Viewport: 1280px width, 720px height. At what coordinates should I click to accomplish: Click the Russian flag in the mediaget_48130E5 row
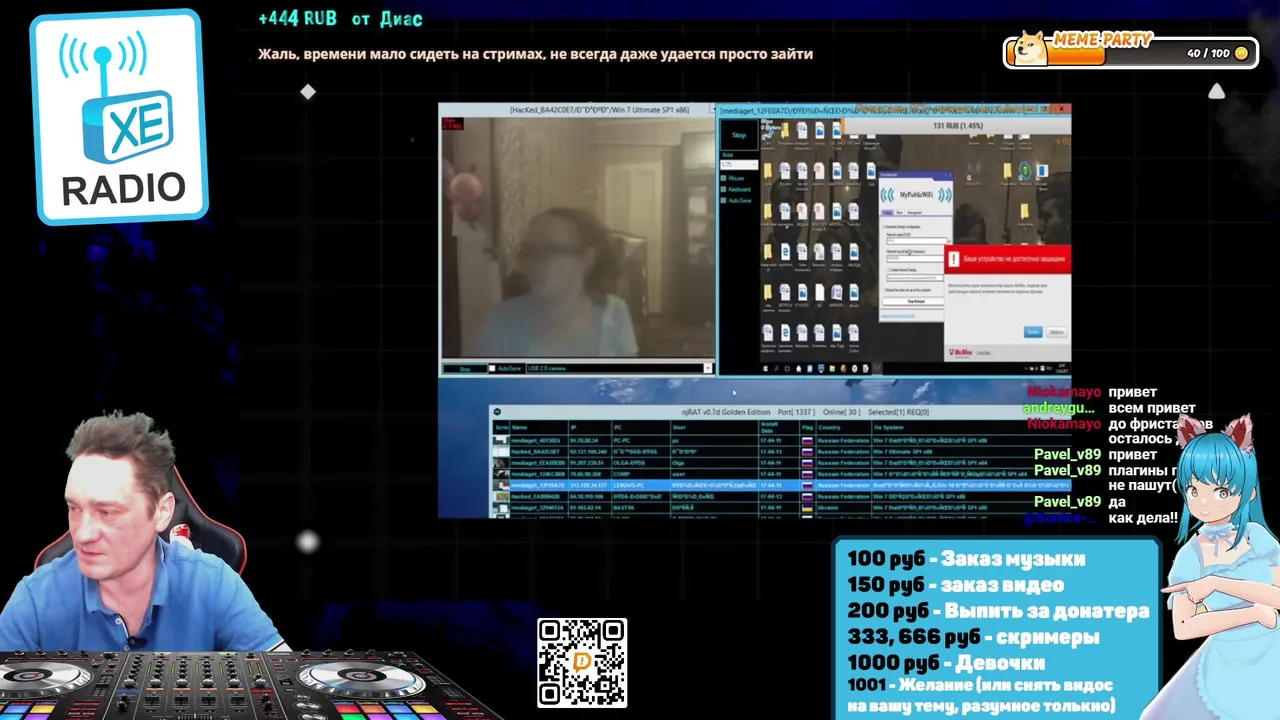pyautogui.click(x=807, y=440)
